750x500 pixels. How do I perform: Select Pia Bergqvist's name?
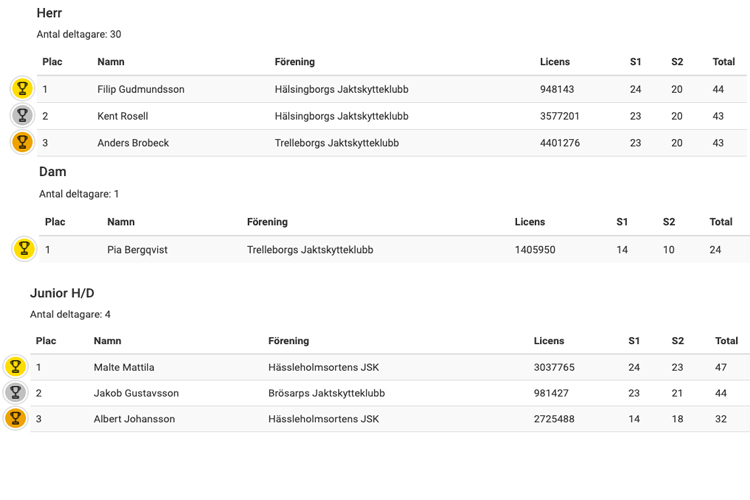coord(137,250)
